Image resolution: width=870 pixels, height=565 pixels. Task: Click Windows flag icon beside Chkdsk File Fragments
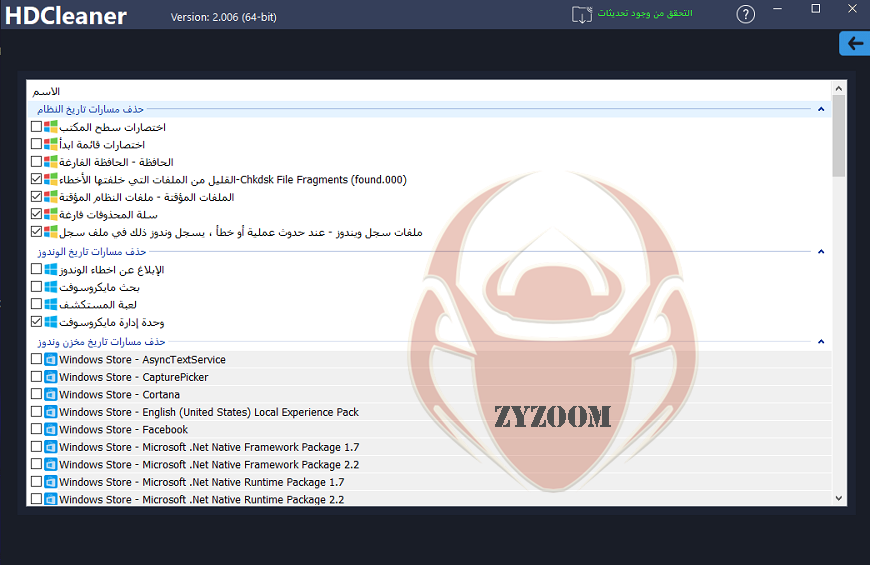50,179
